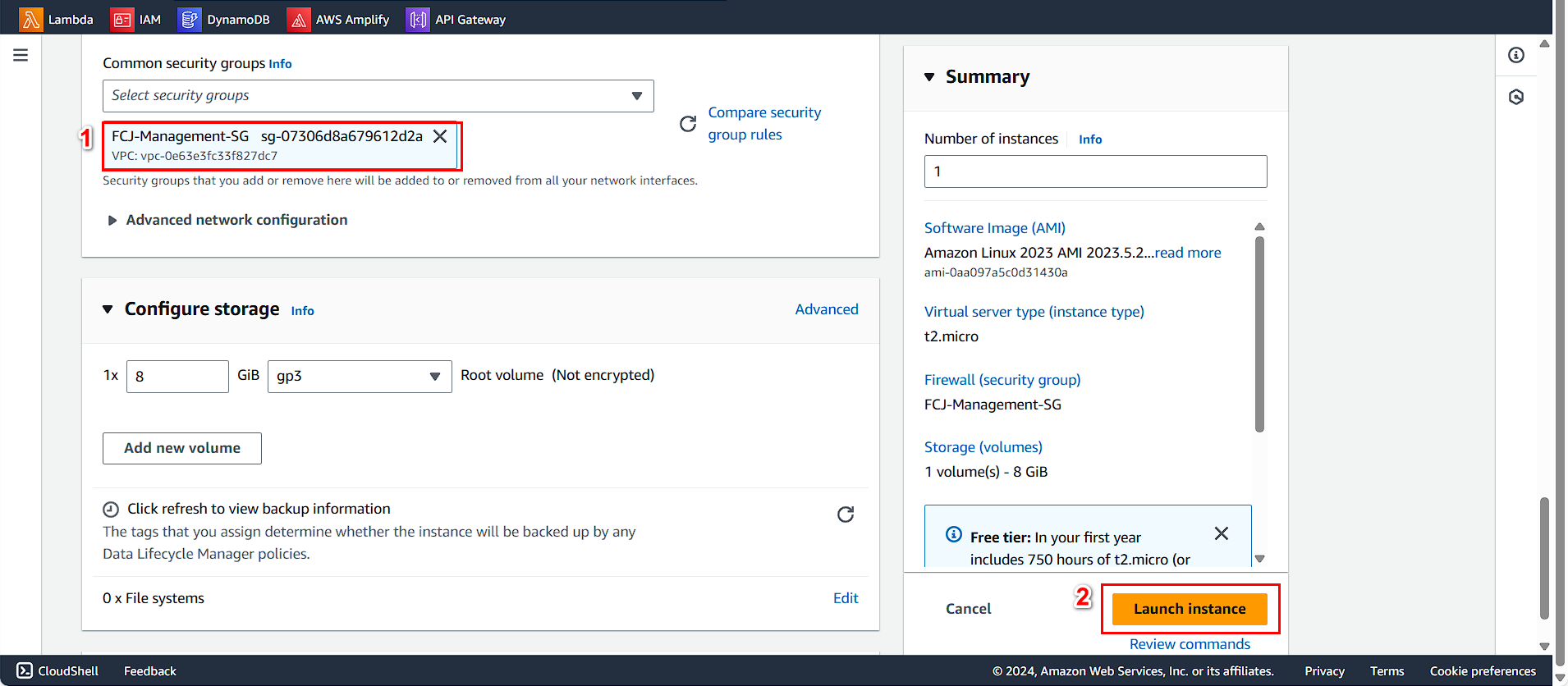Screen dimensions: 1568x686
Task: Open the AWS Amplify shortcut
Action: pos(338,19)
